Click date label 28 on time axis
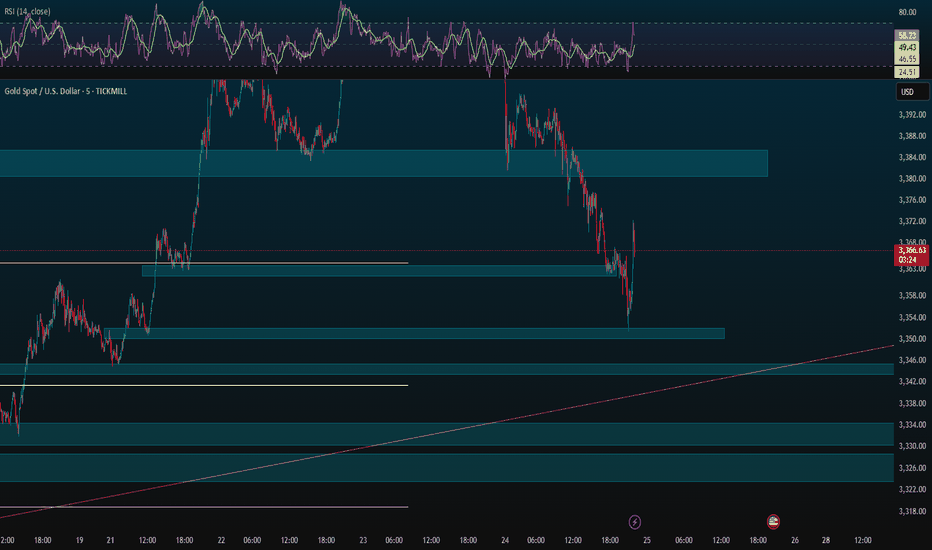 point(826,540)
